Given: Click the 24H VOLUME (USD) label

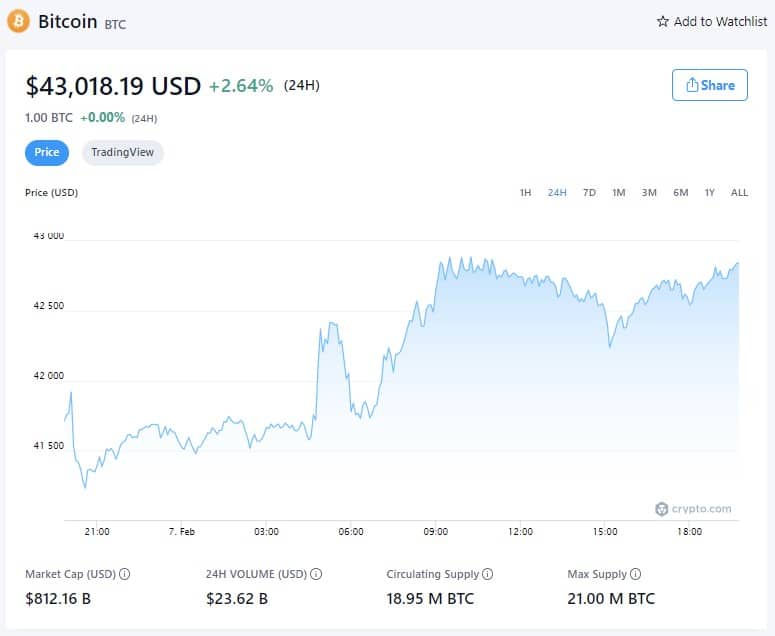Looking at the screenshot, I should click(x=256, y=574).
